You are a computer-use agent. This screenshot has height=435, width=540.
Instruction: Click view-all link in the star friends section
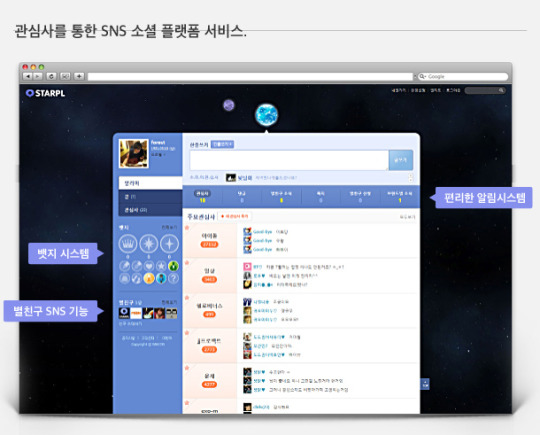click(169, 302)
